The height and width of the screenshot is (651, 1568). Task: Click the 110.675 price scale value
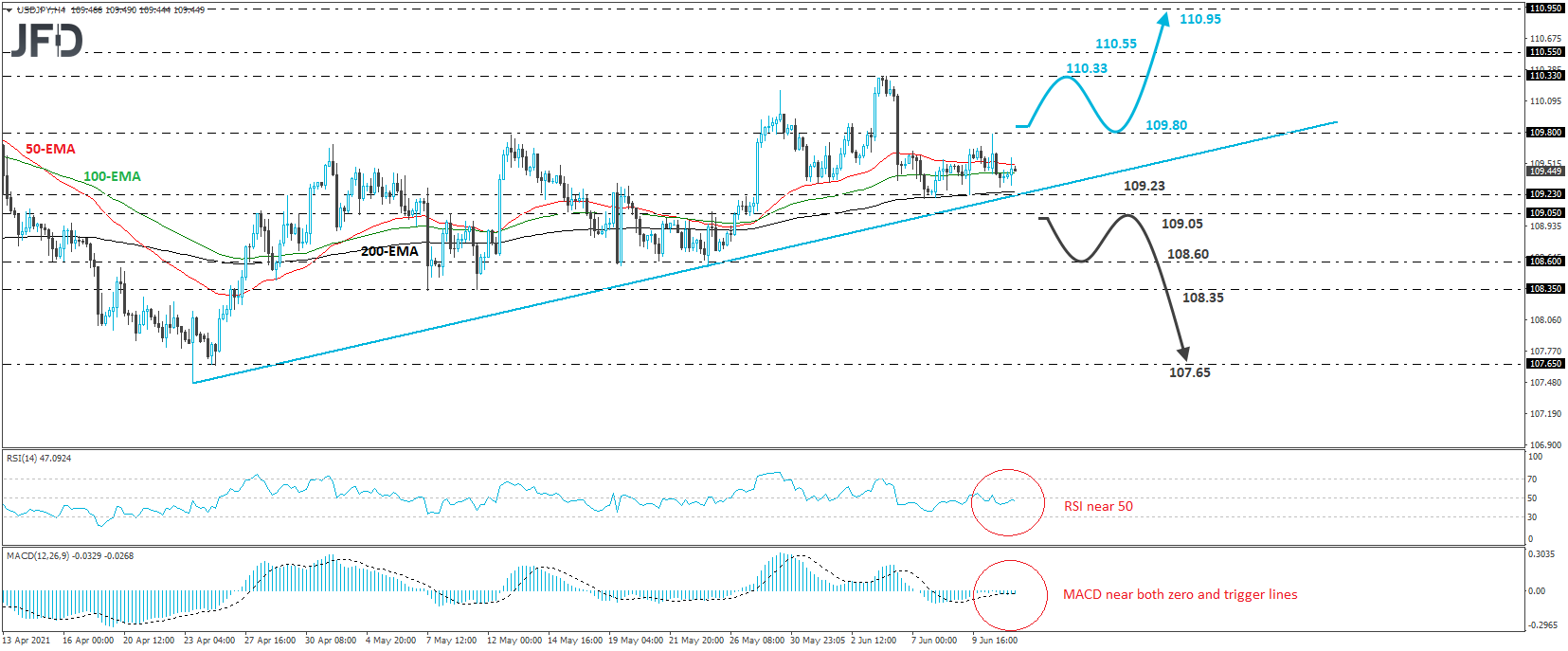pos(1545,40)
